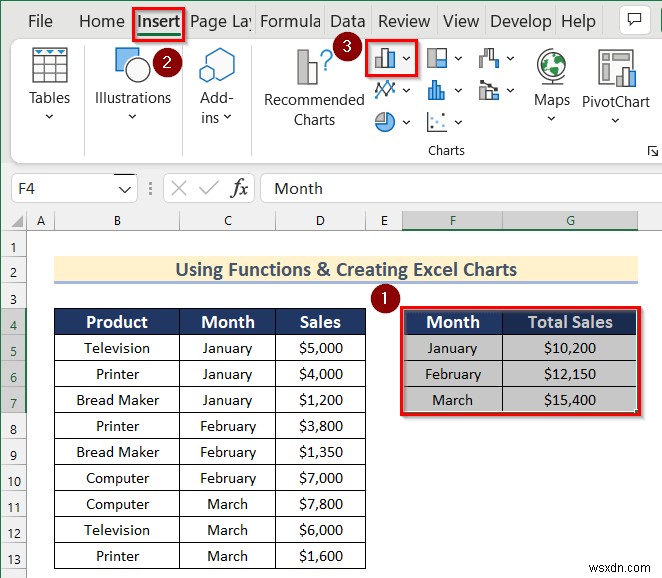This screenshot has height=578, width=662.
Task: Expand the PivotChart dropdown chevron
Action: tap(616, 121)
